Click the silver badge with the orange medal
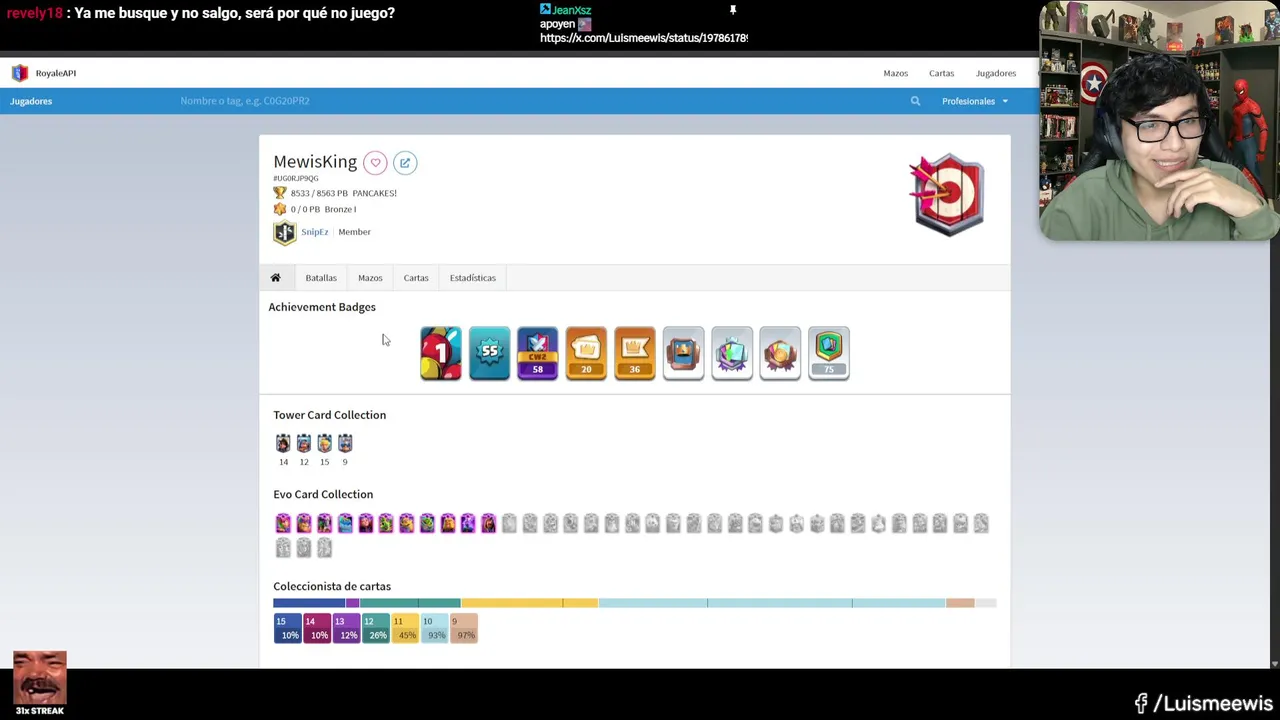The image size is (1280, 720). (x=780, y=353)
